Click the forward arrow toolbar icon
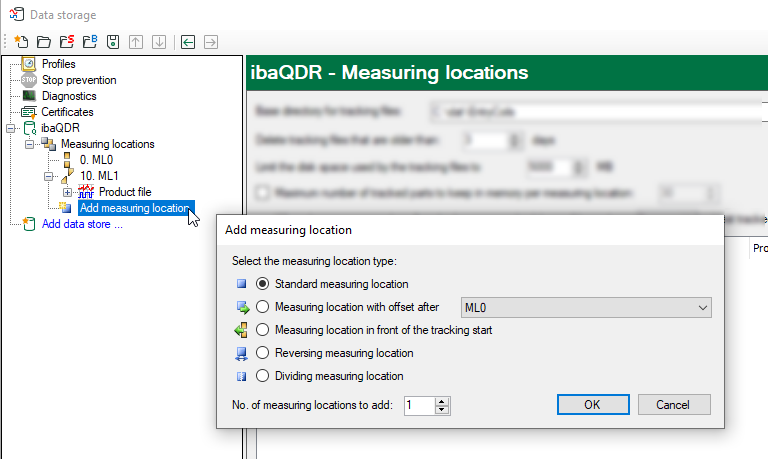Viewport: 768px width, 459px height. pos(211,42)
